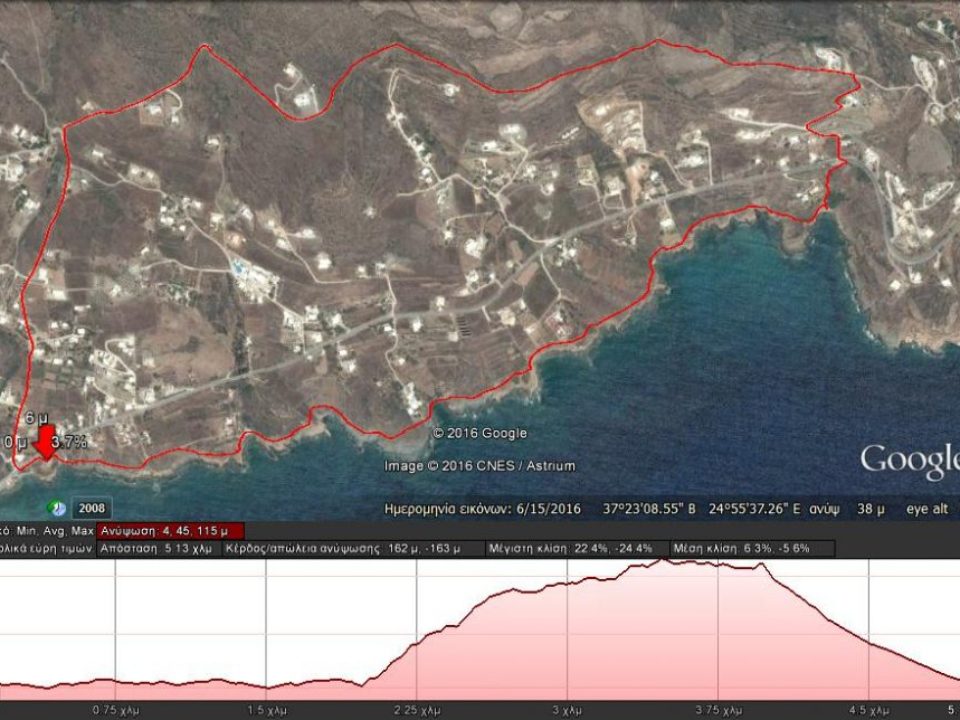Click the '2.25 χλμ' axis label

coord(418,710)
